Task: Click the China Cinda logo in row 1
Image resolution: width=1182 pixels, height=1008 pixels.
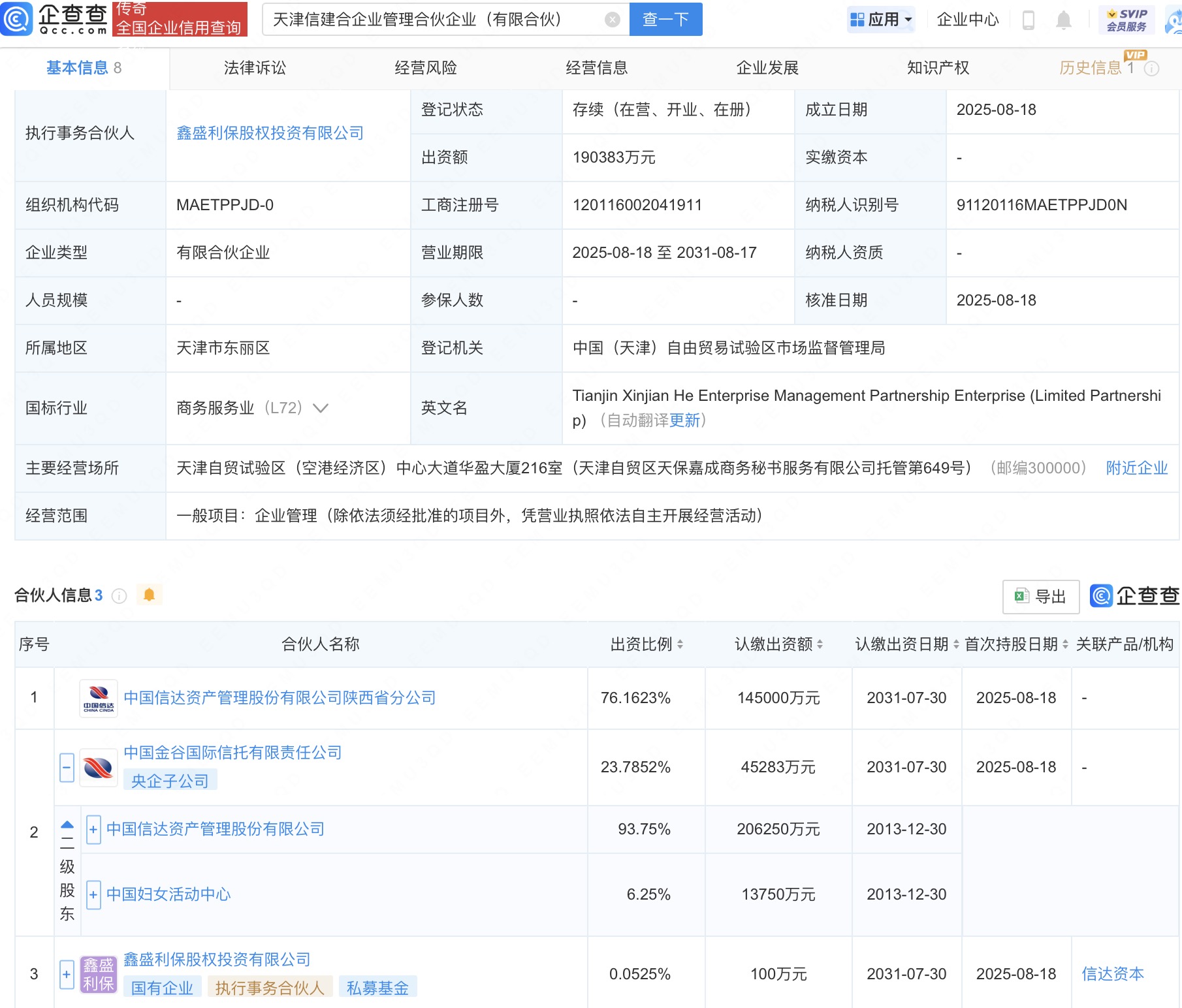Action: [x=99, y=698]
